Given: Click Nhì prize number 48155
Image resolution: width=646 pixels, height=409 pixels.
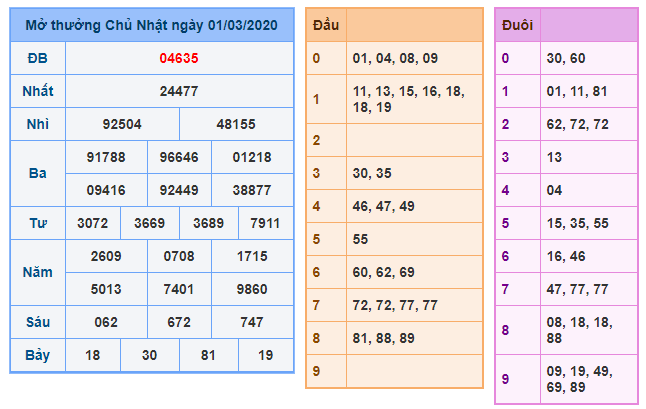Looking at the screenshot, I should [x=236, y=124].
